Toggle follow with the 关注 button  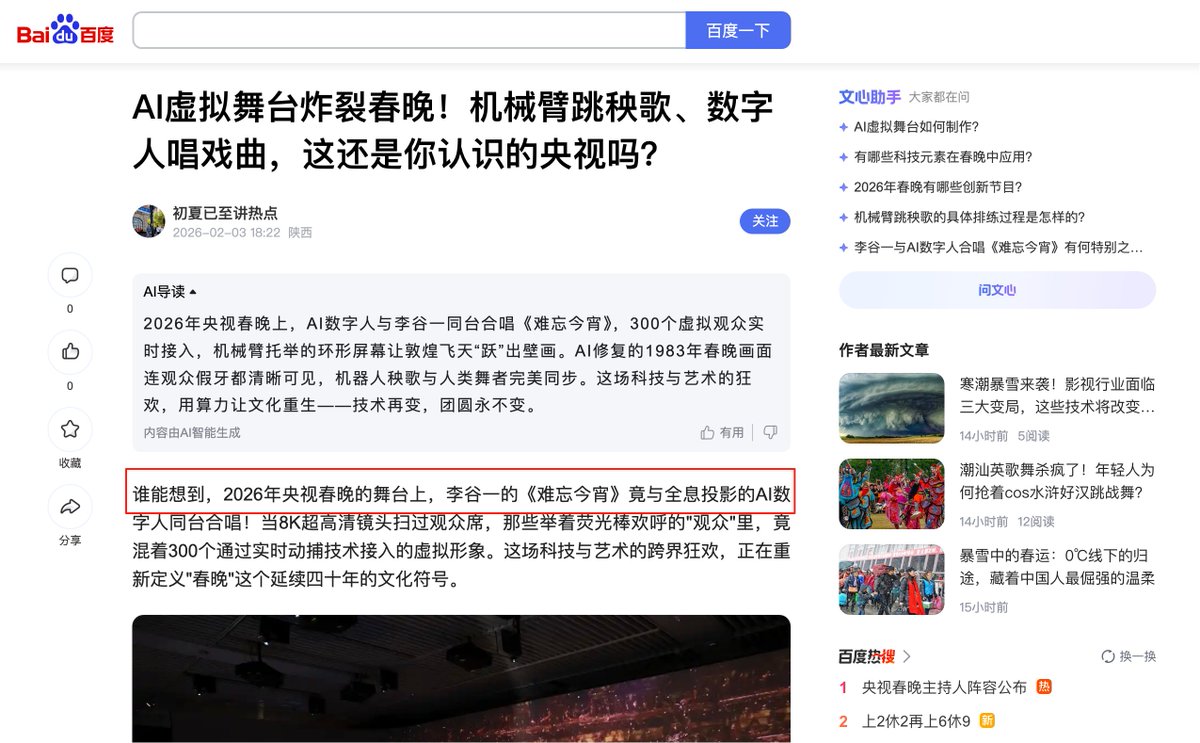(765, 221)
